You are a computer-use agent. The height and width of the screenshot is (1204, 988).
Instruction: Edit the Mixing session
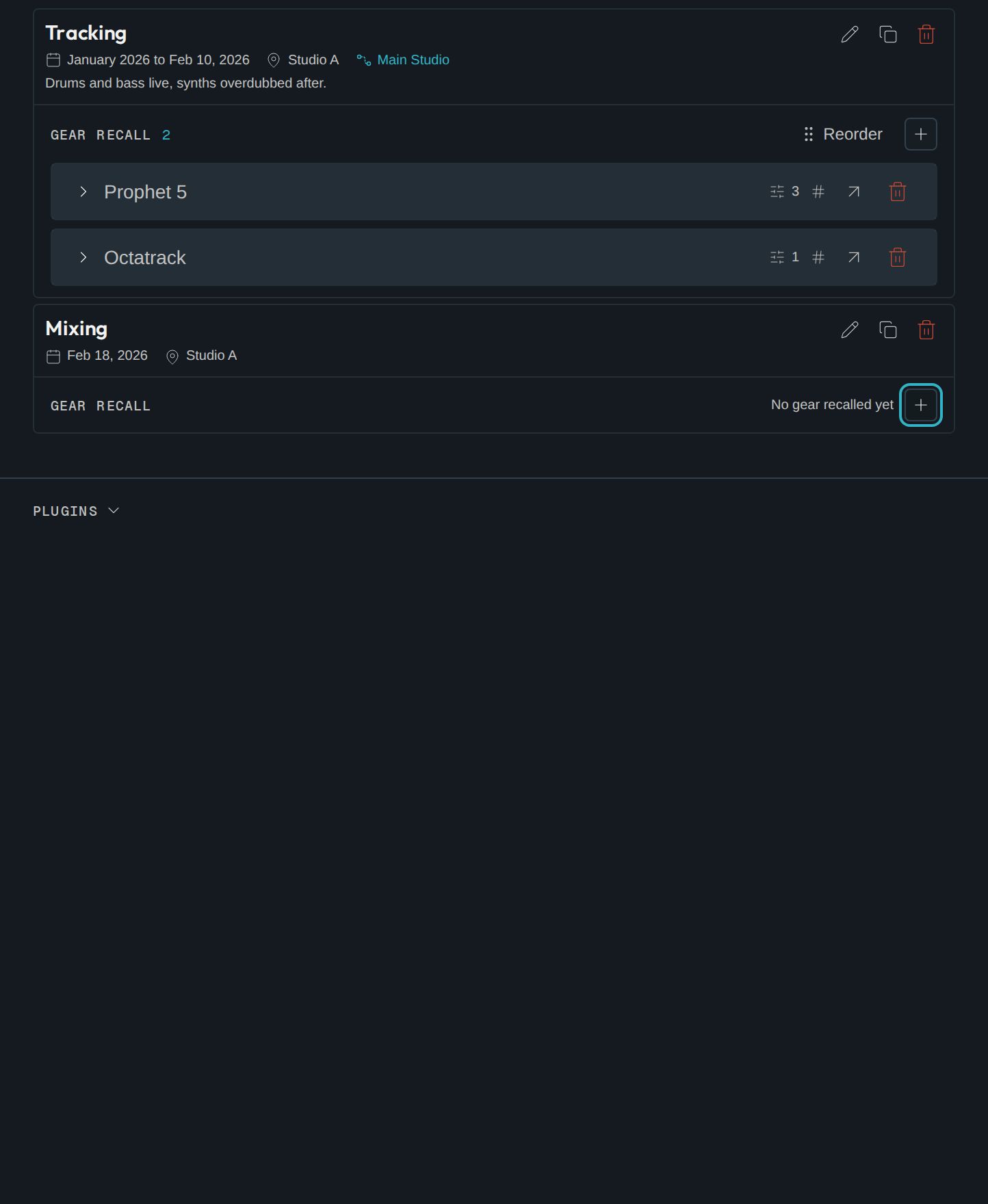tap(850, 330)
